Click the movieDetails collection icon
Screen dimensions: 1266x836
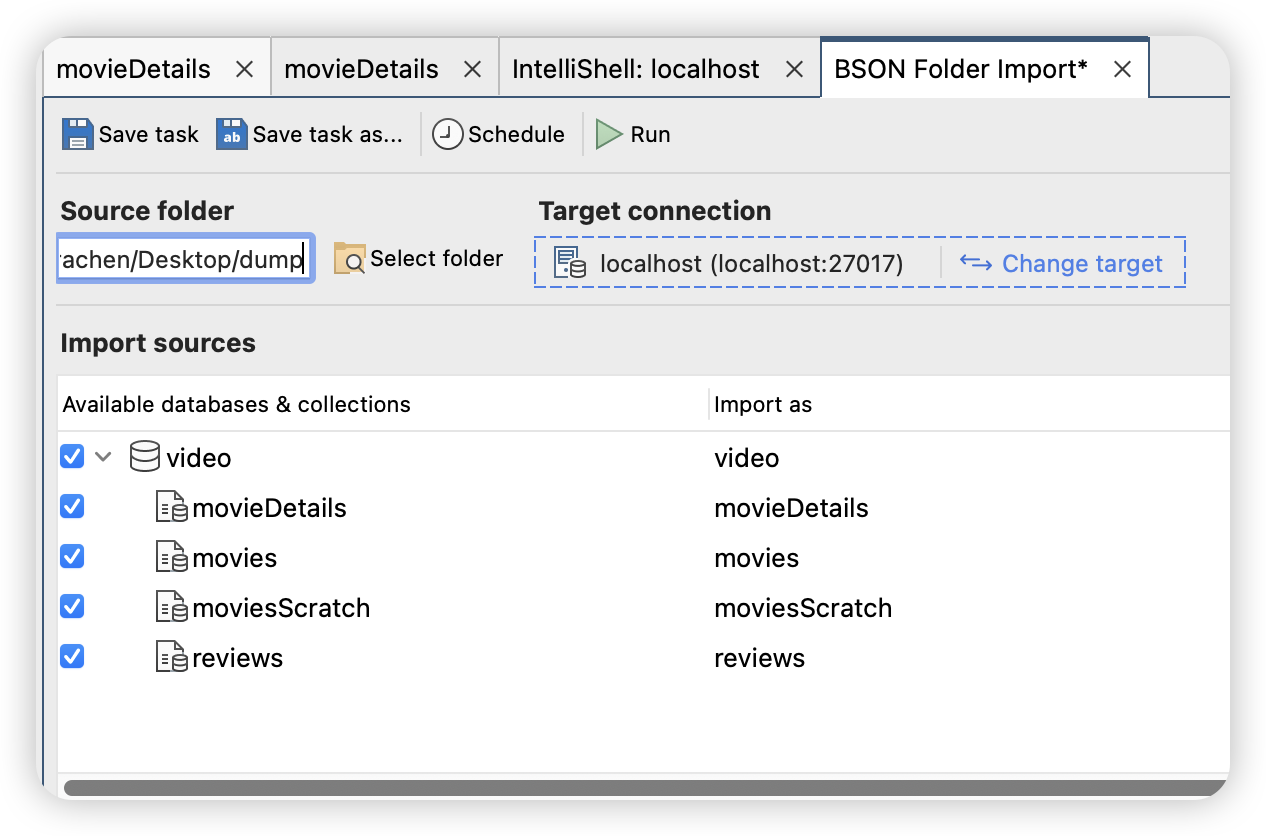[171, 508]
